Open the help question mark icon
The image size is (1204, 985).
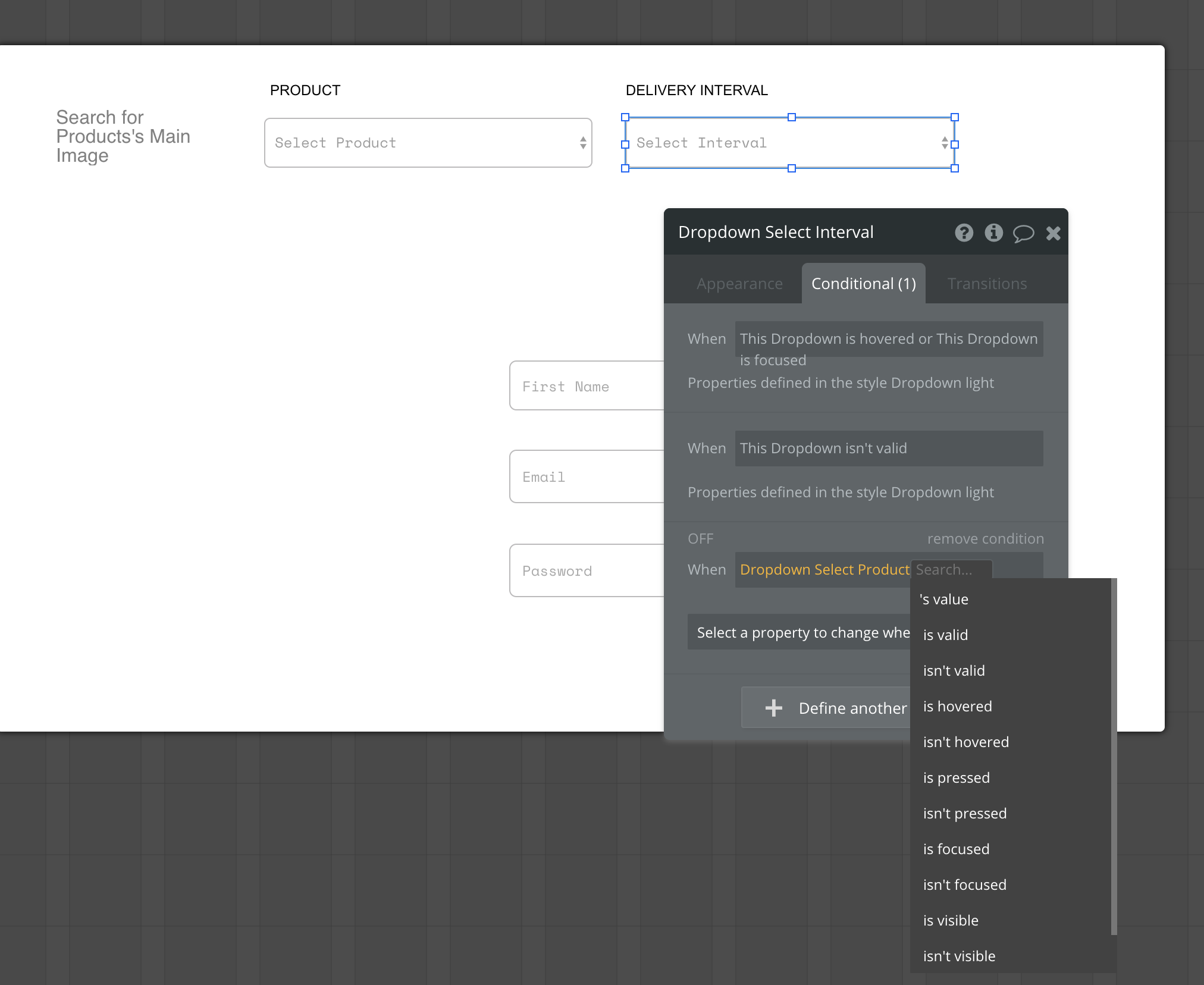pos(964,233)
